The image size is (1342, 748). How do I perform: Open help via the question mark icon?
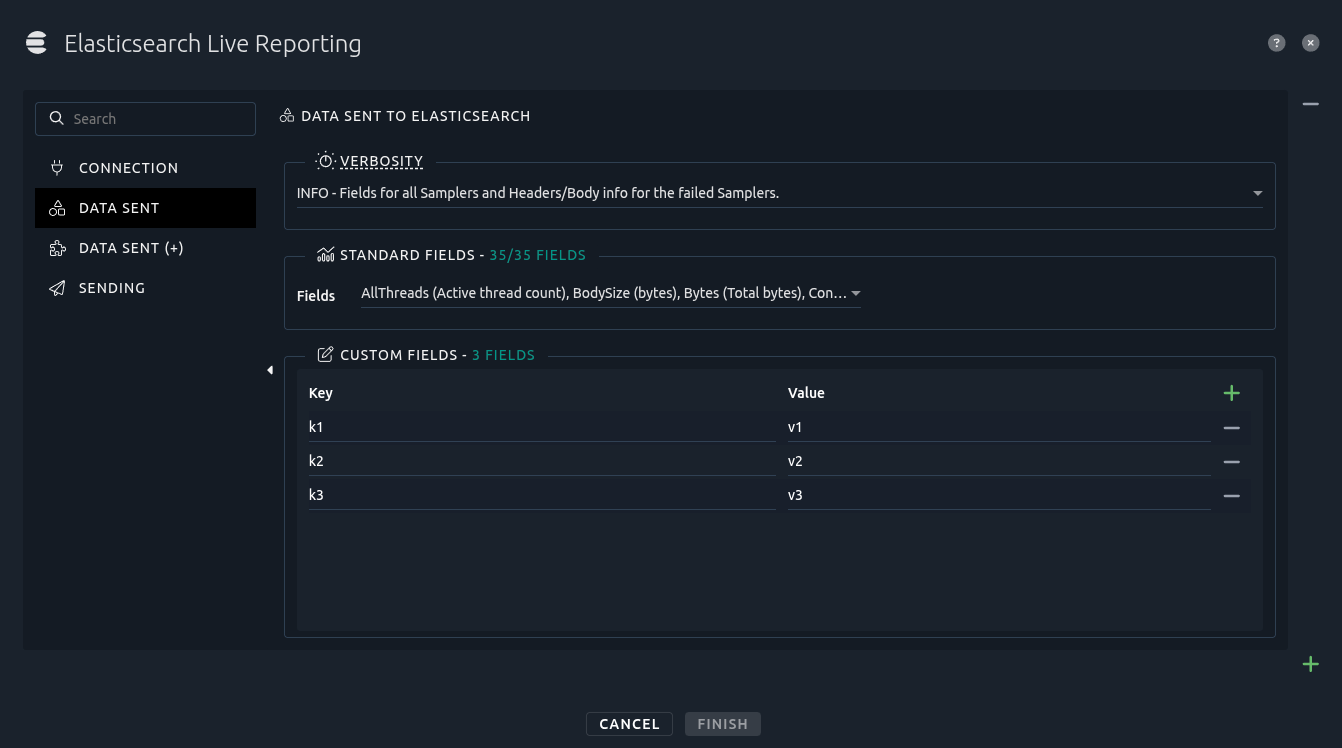(1276, 43)
